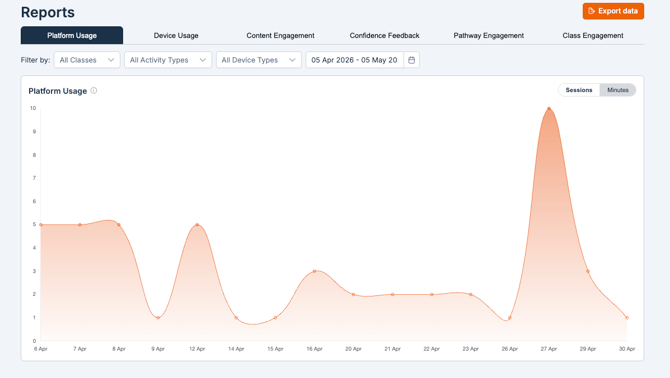Open the Platform Usage tab
Viewport: 670px width, 378px height.
72,35
